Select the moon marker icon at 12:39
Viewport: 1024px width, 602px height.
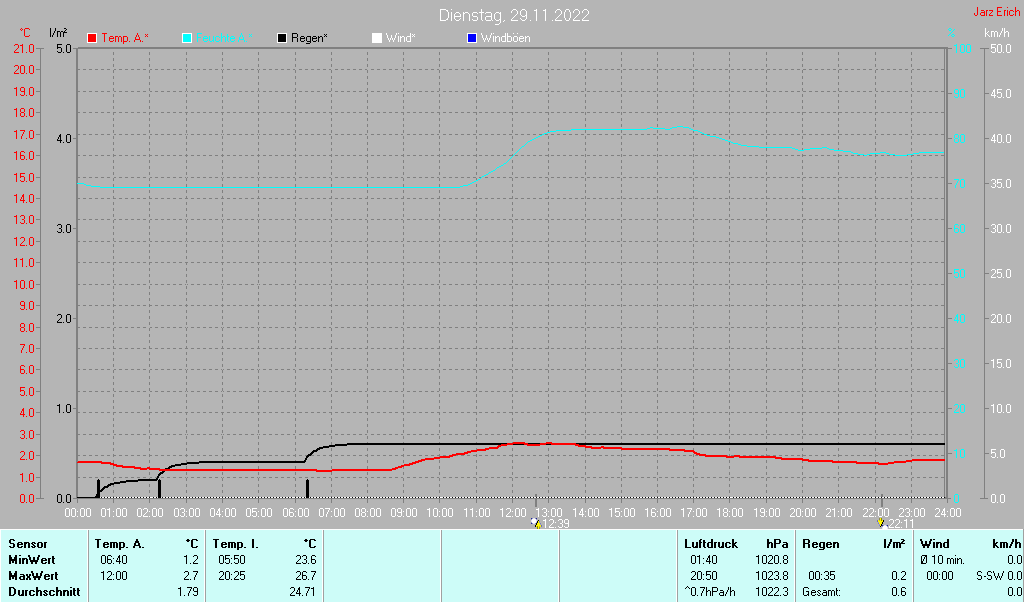536,523
